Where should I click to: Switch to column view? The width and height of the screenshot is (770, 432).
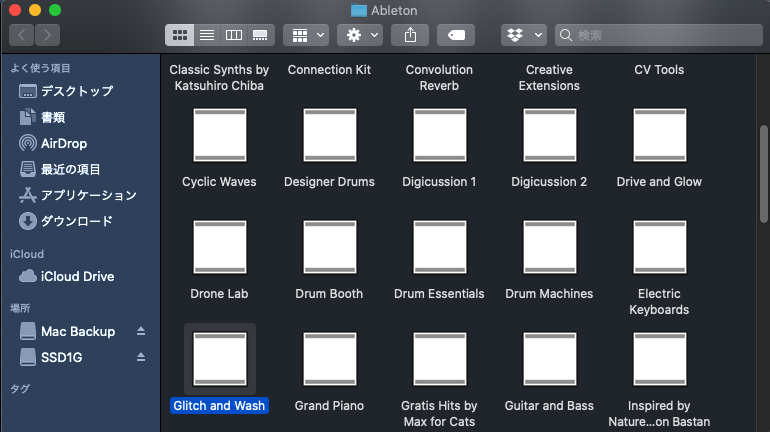[x=233, y=35]
